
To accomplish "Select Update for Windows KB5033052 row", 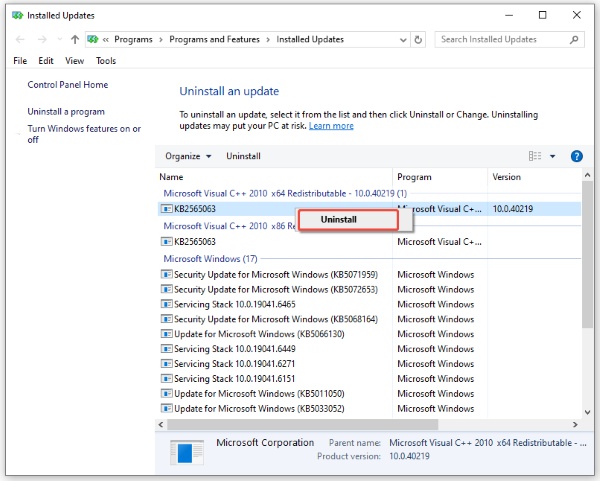I will click(369, 409).
